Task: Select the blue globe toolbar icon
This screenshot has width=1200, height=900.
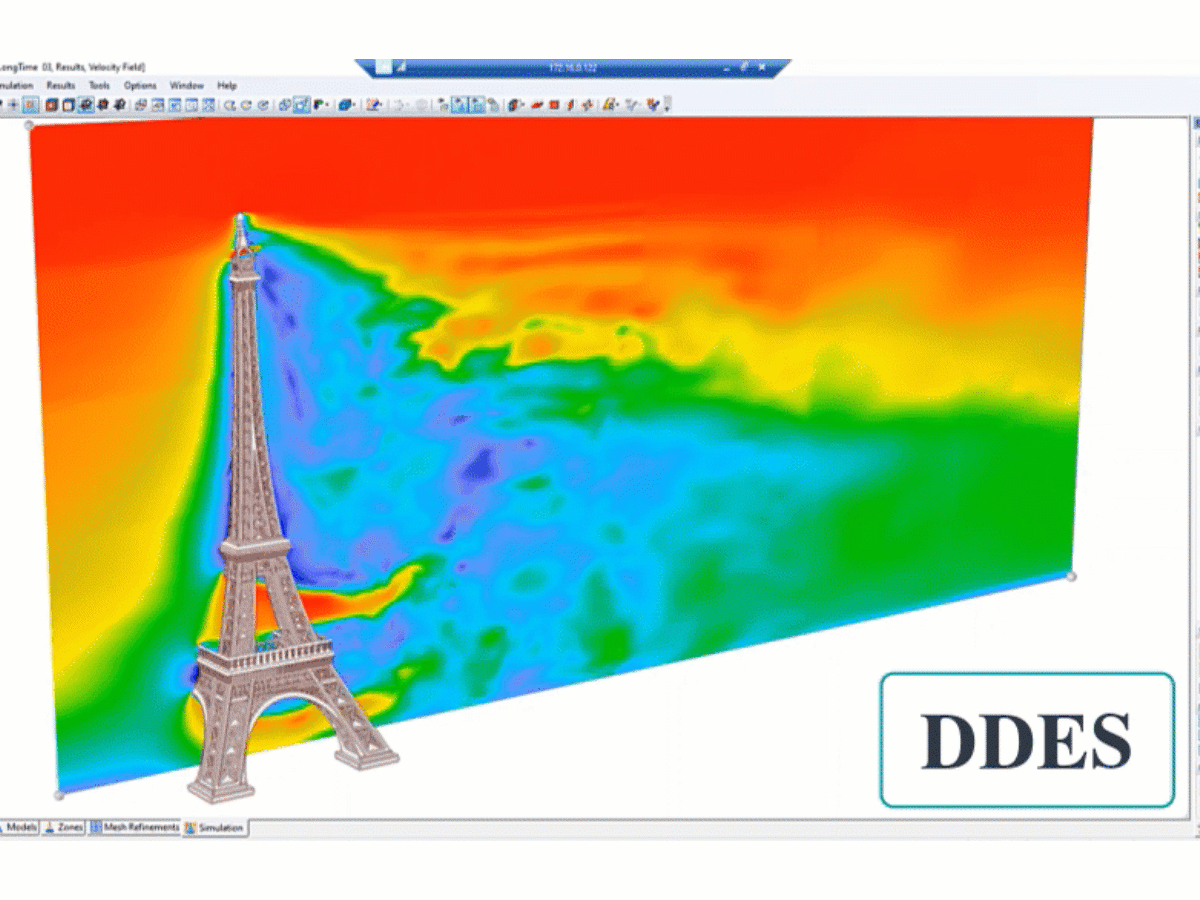Action: point(344,102)
